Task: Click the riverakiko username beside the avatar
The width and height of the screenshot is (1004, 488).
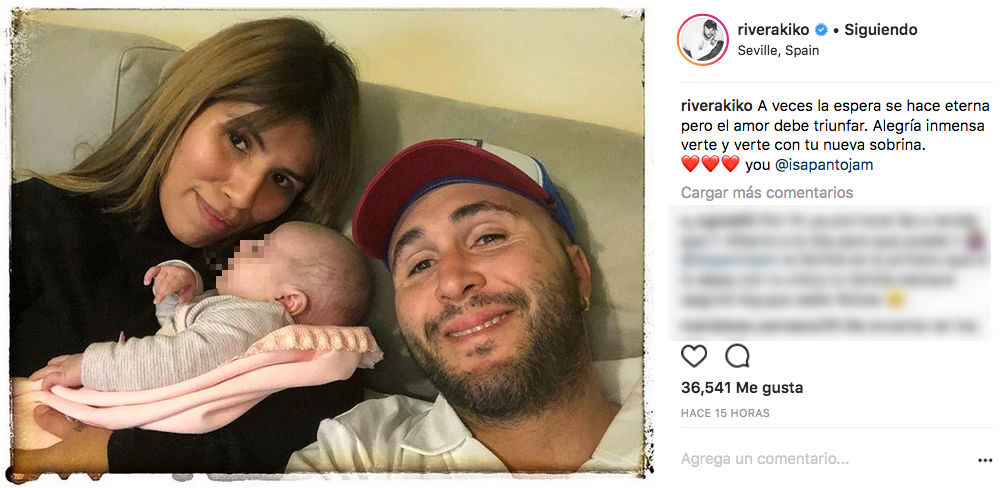Action: tap(776, 30)
